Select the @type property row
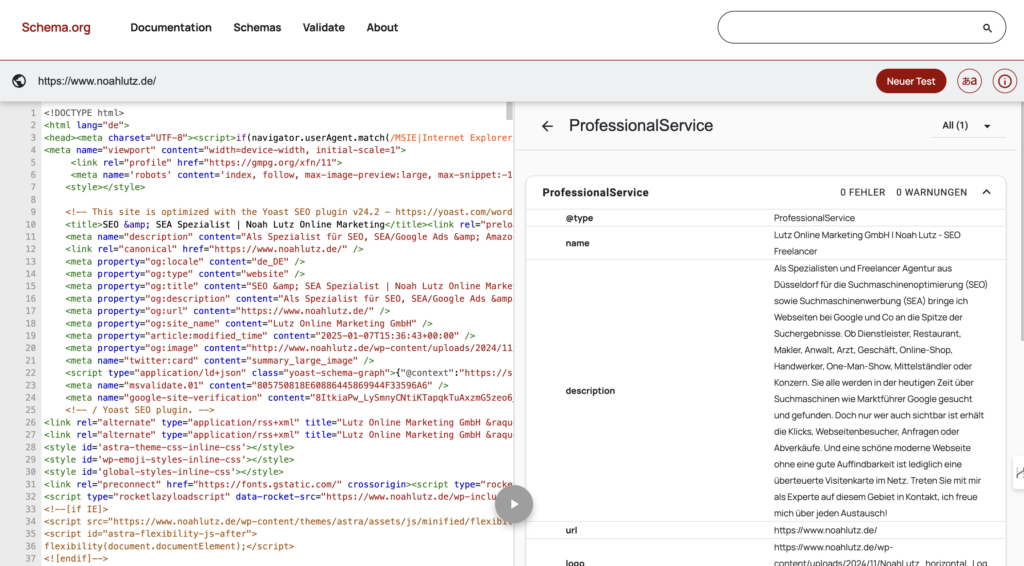Screen dimensions: 1024x566 [765, 218]
